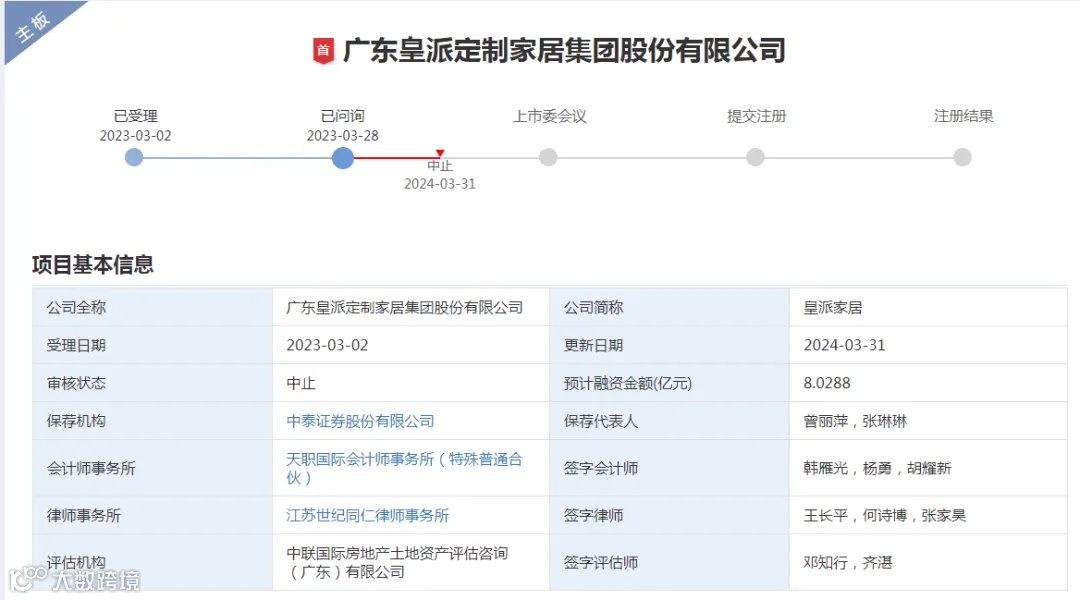
Task: Click the 王长平，何诗博，张家昊 lawyers cell
Action: click(928, 515)
